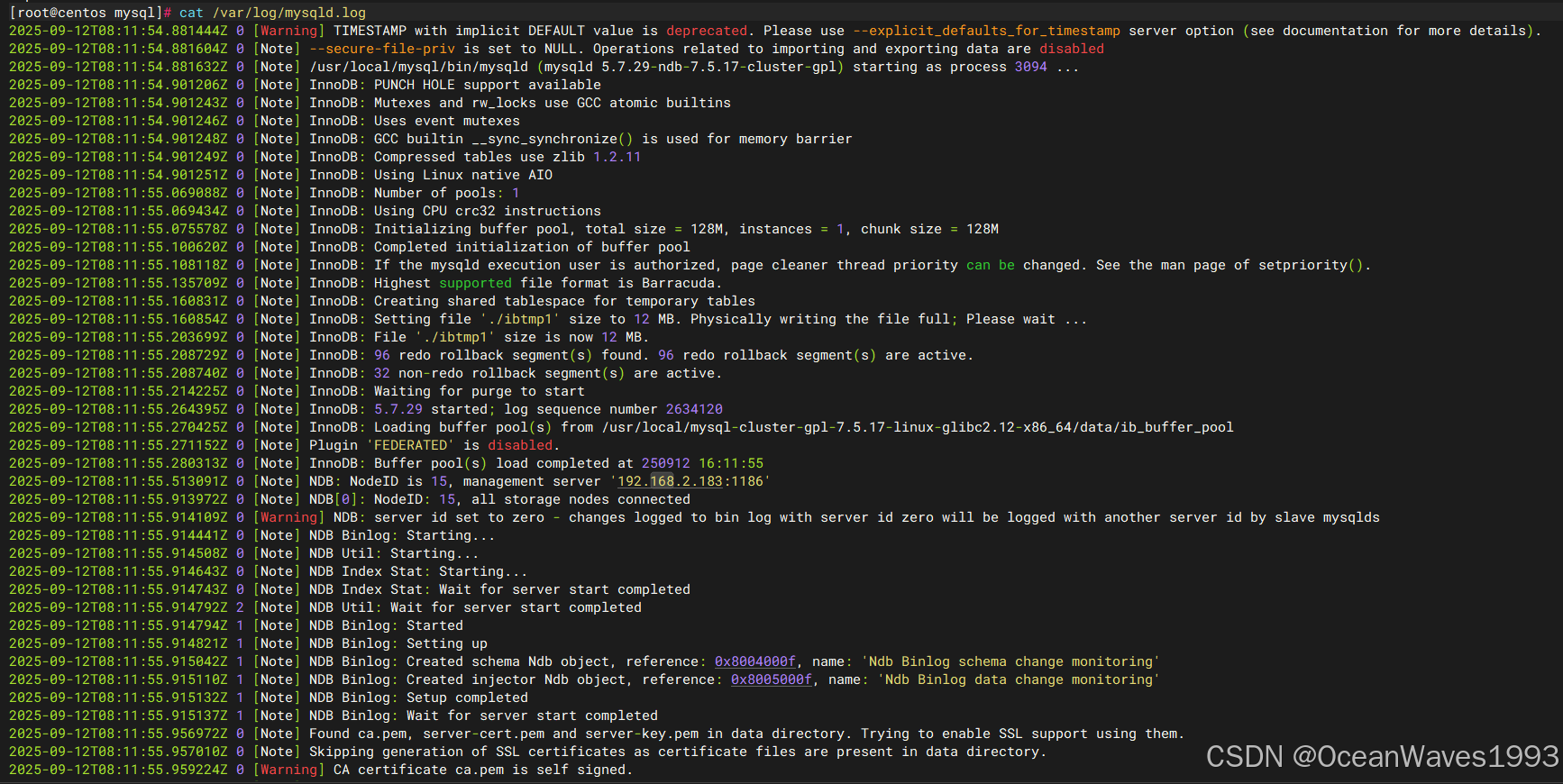Click the ib_buffer_pool file path
The image size is (1563, 784).
[918, 427]
